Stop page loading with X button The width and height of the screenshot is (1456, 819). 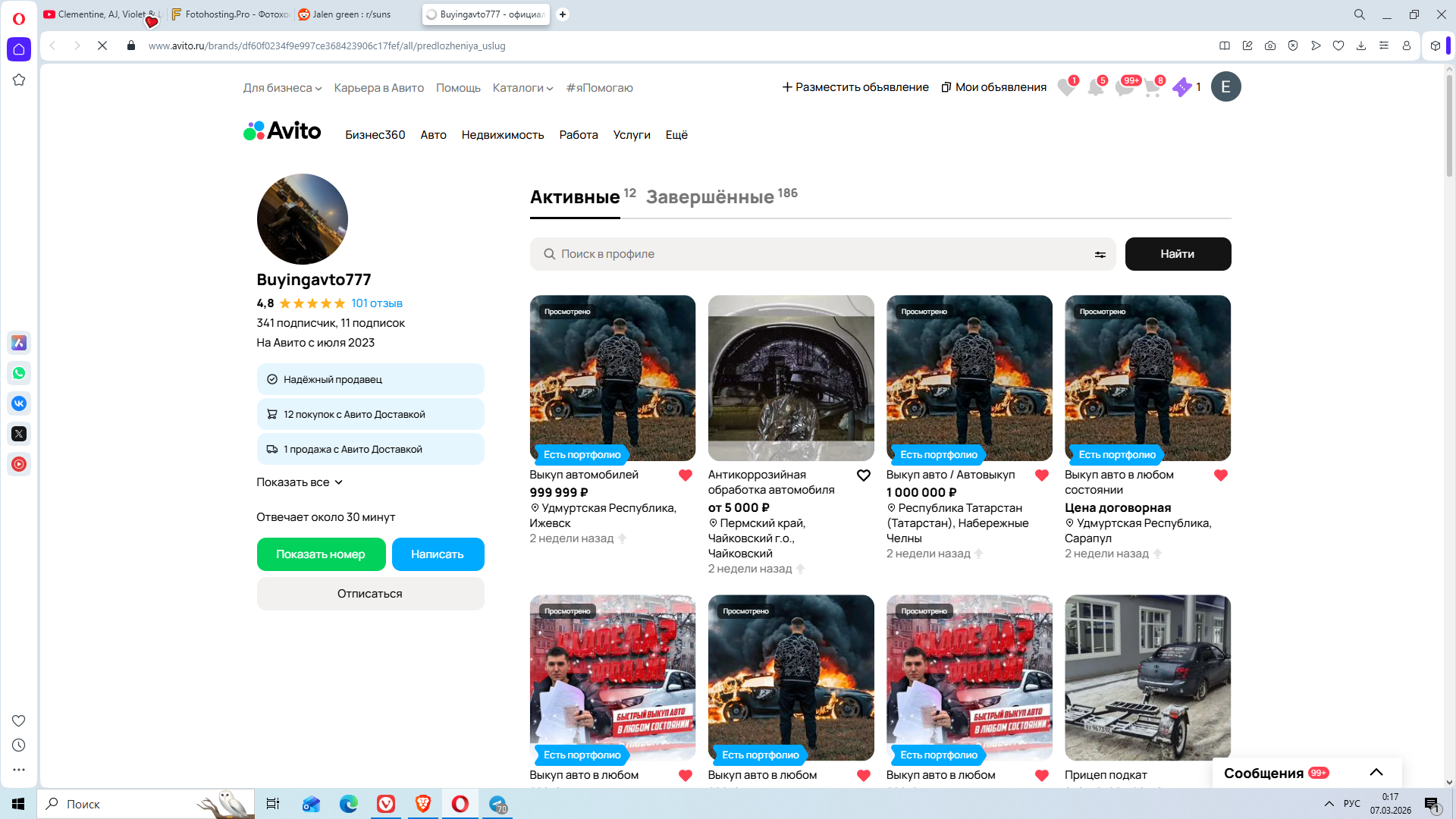[x=102, y=45]
